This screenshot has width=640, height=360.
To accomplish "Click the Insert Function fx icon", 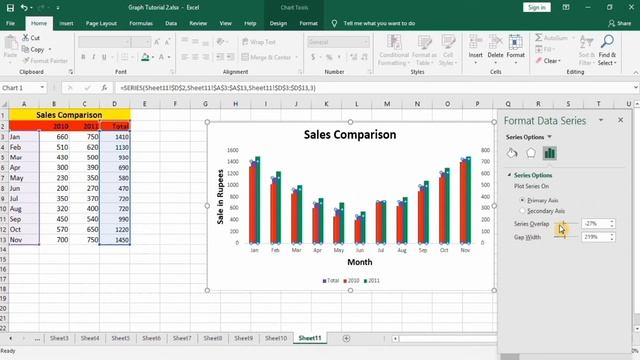I will coord(104,88).
